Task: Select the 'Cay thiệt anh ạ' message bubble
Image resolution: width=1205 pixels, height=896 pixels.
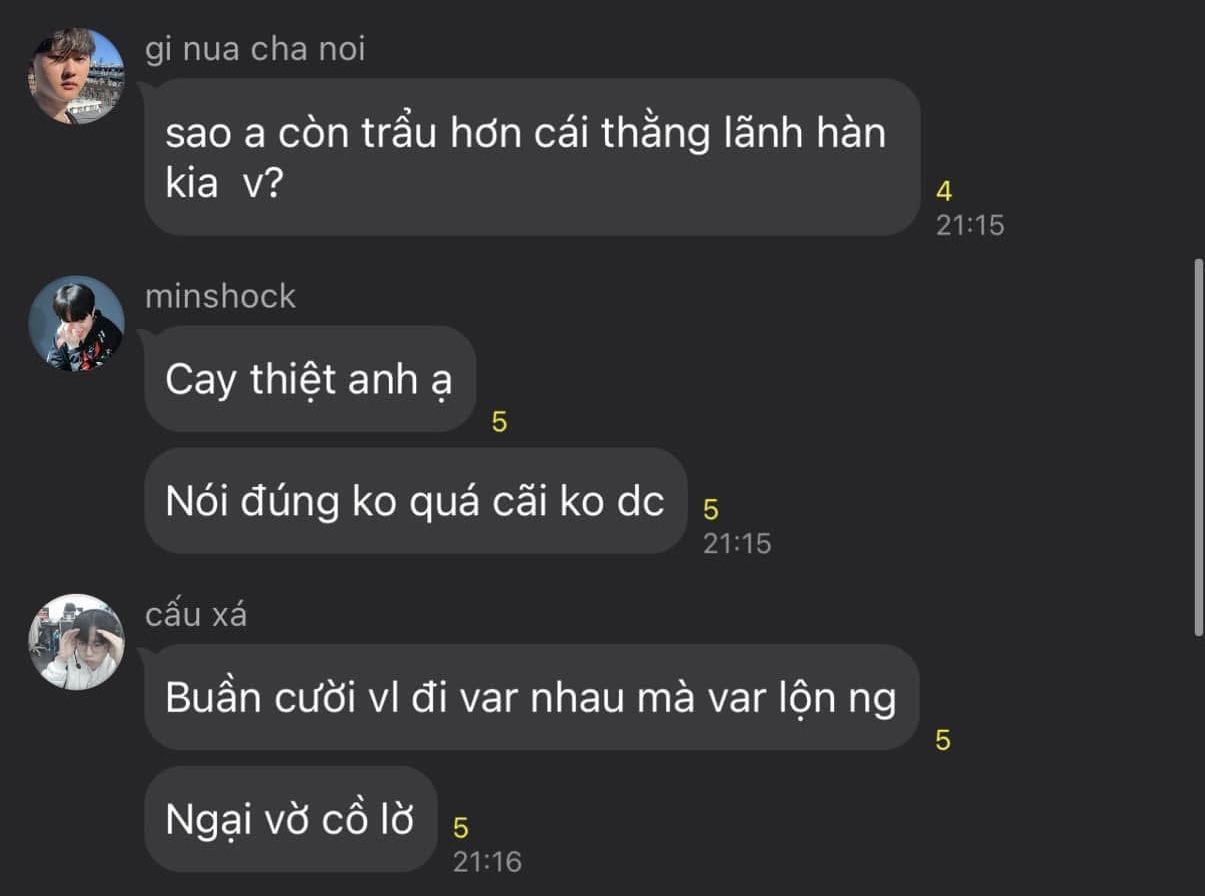Action: coord(310,379)
